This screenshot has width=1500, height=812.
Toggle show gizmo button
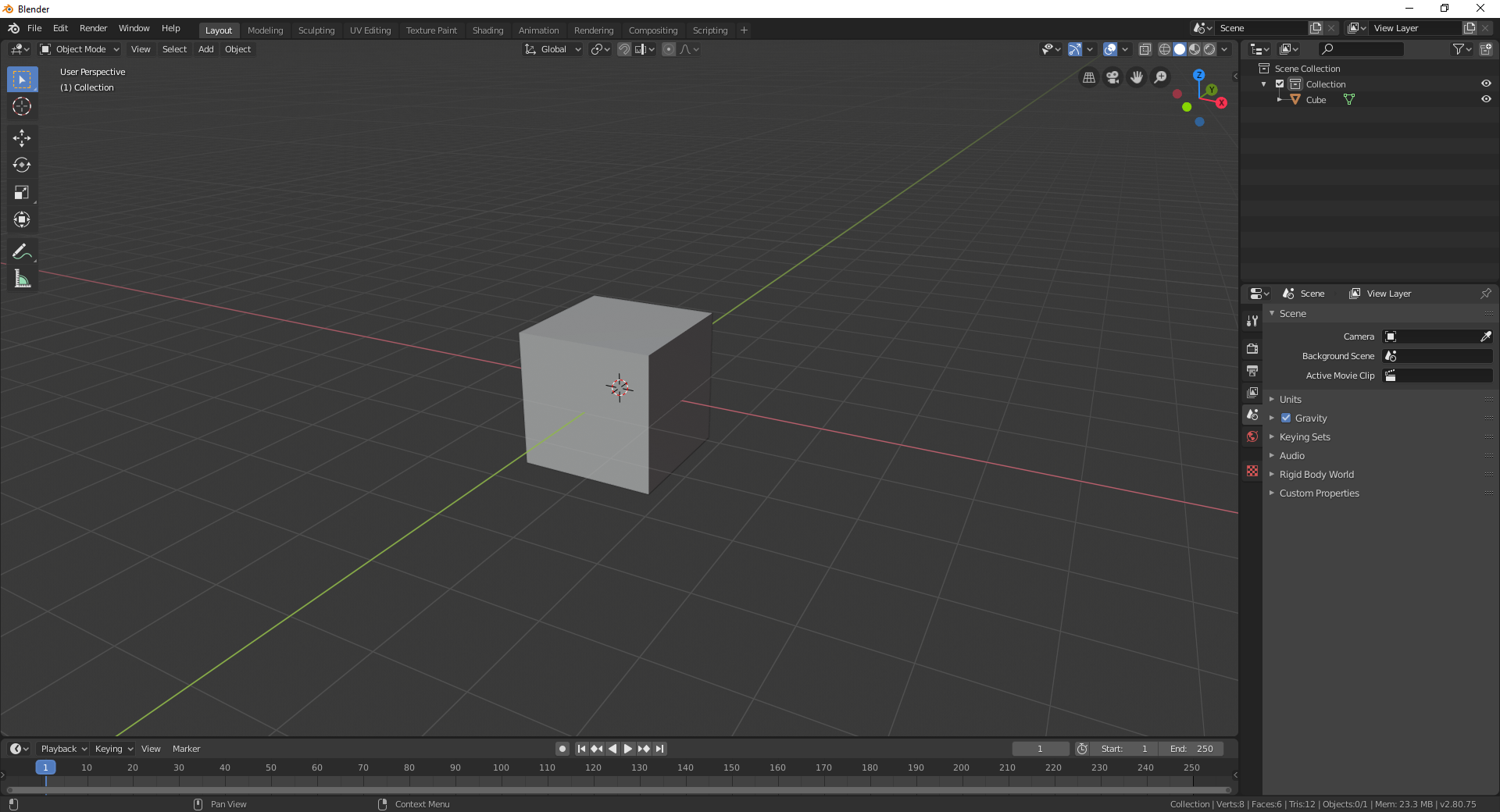(1075, 49)
